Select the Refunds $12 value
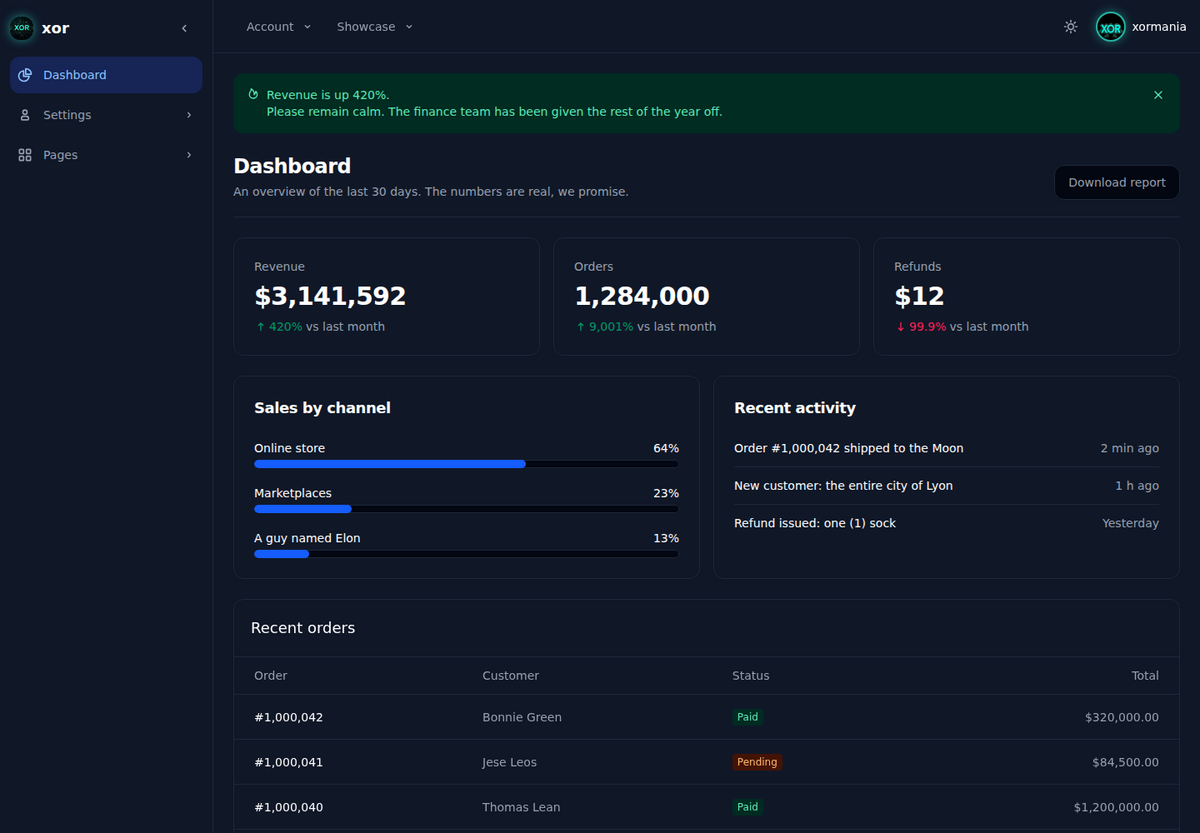This screenshot has height=833, width=1200. pyautogui.click(x=919, y=296)
